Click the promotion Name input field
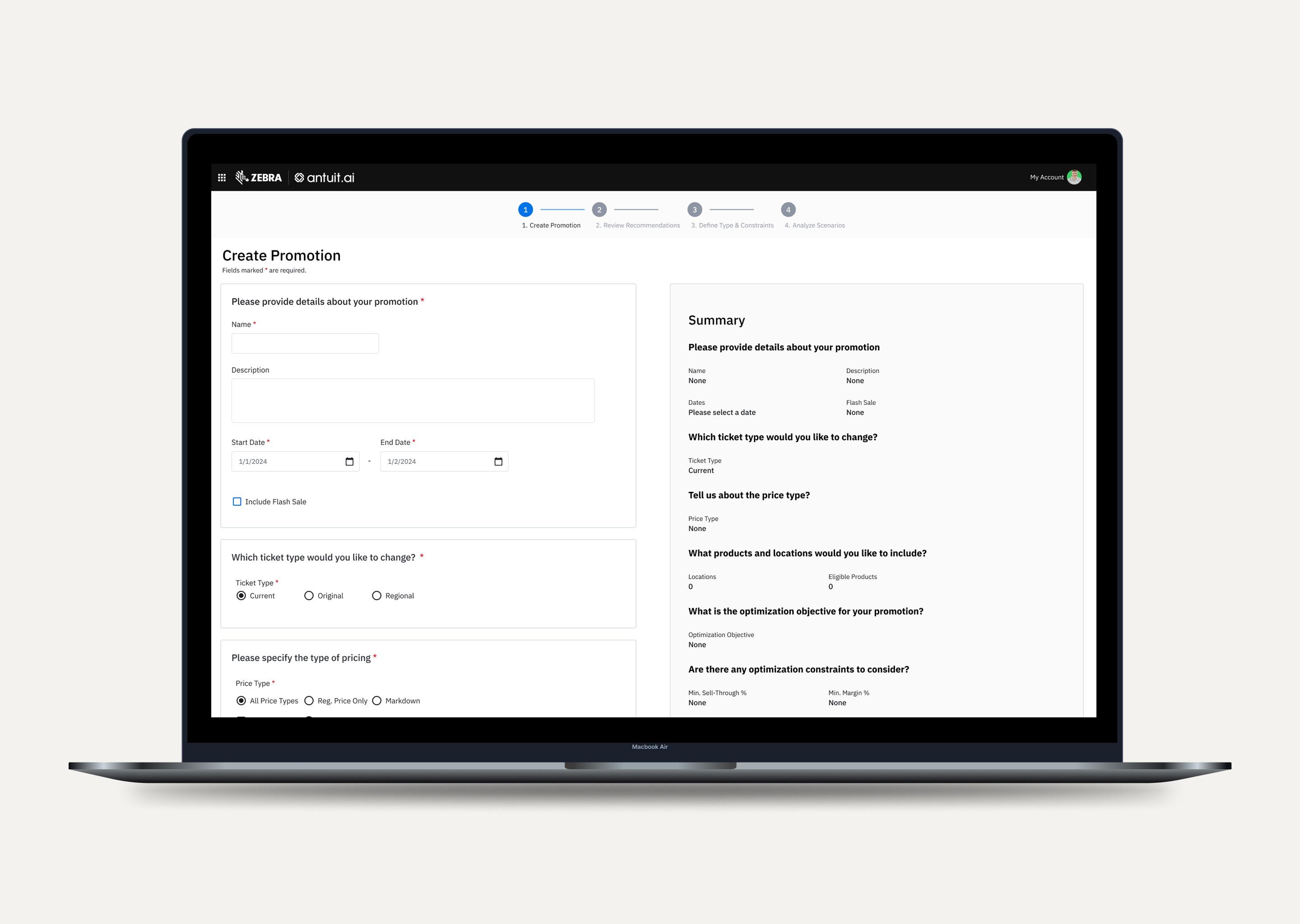1300x924 pixels. pos(305,343)
